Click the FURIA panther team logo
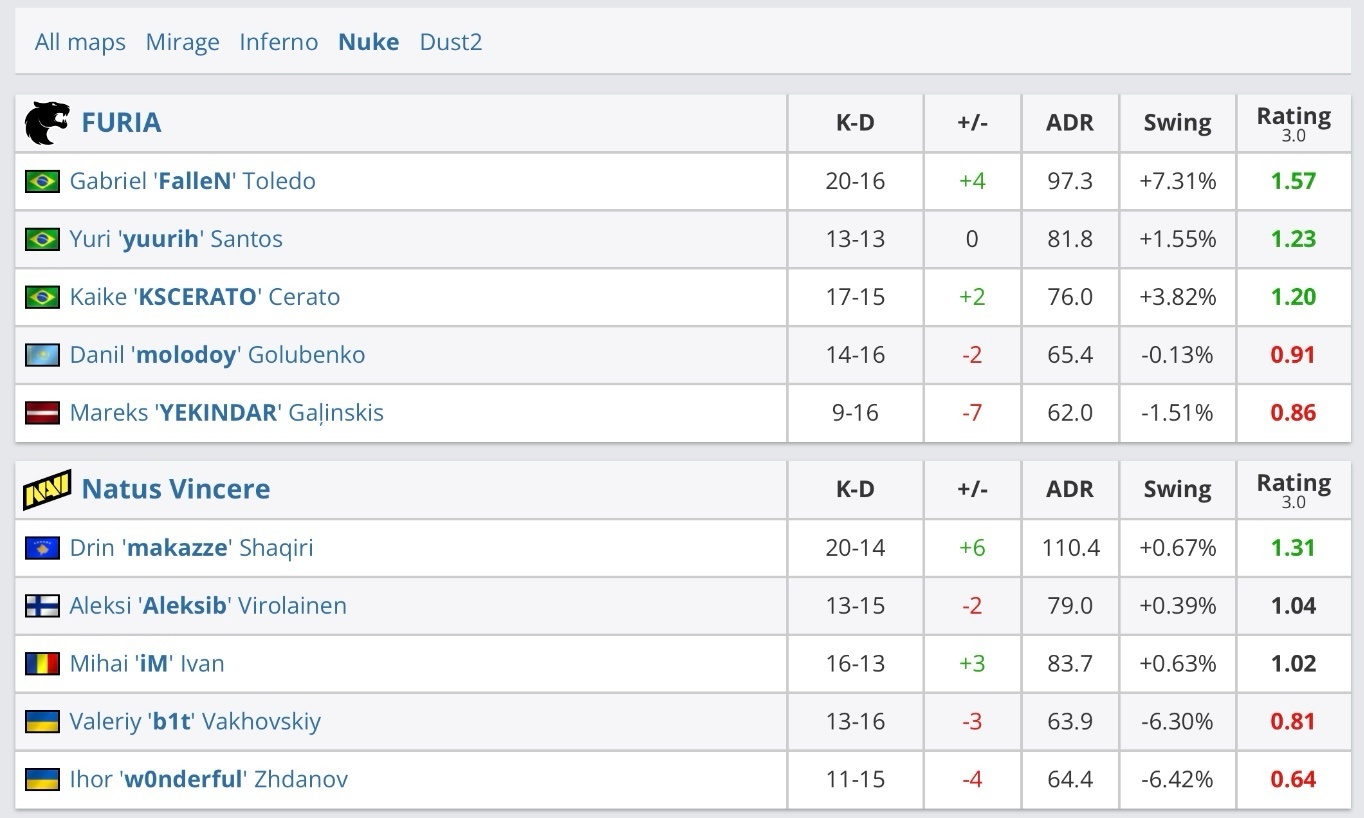This screenshot has height=818, width=1364. [x=47, y=122]
